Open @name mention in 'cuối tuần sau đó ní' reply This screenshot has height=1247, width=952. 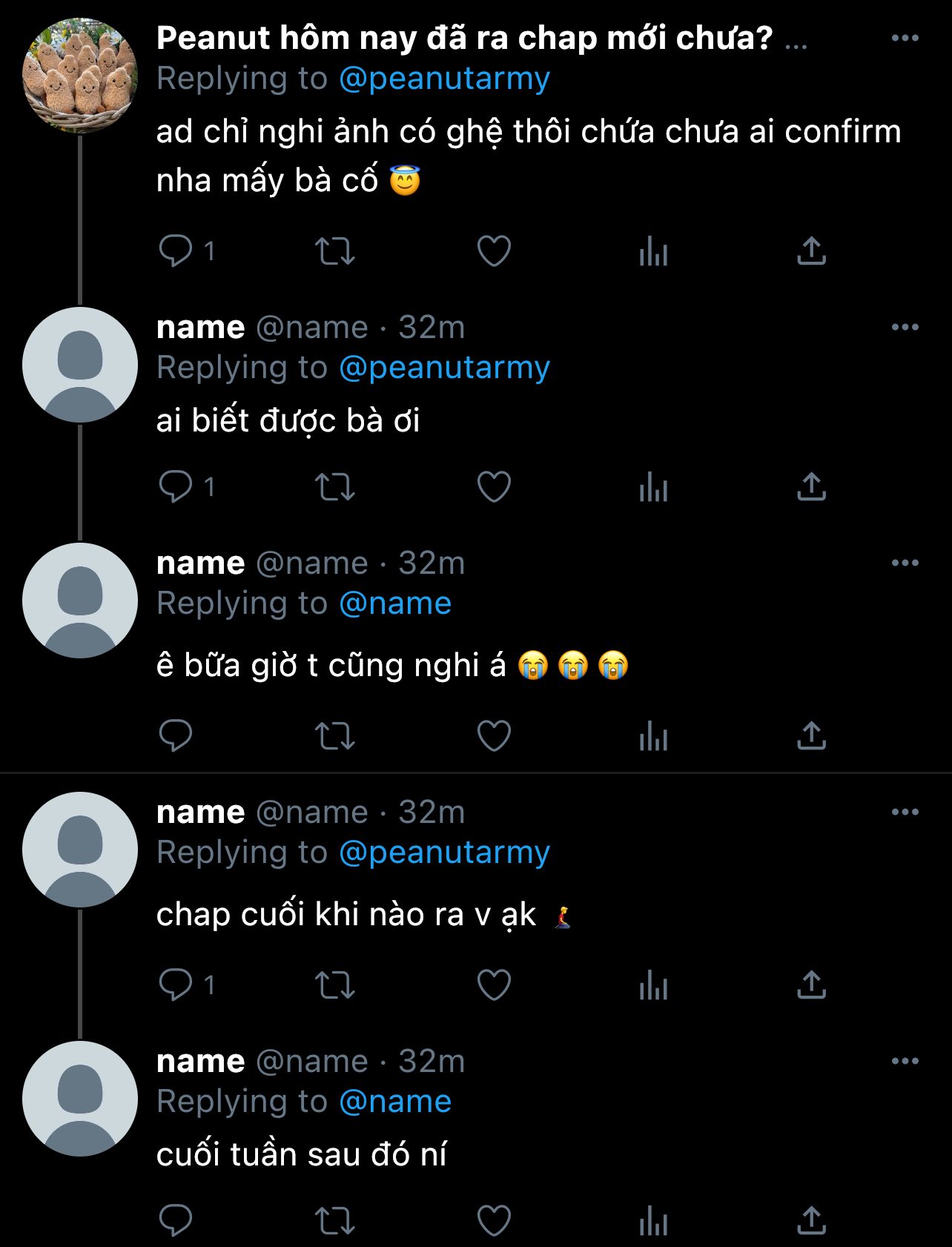click(395, 1102)
